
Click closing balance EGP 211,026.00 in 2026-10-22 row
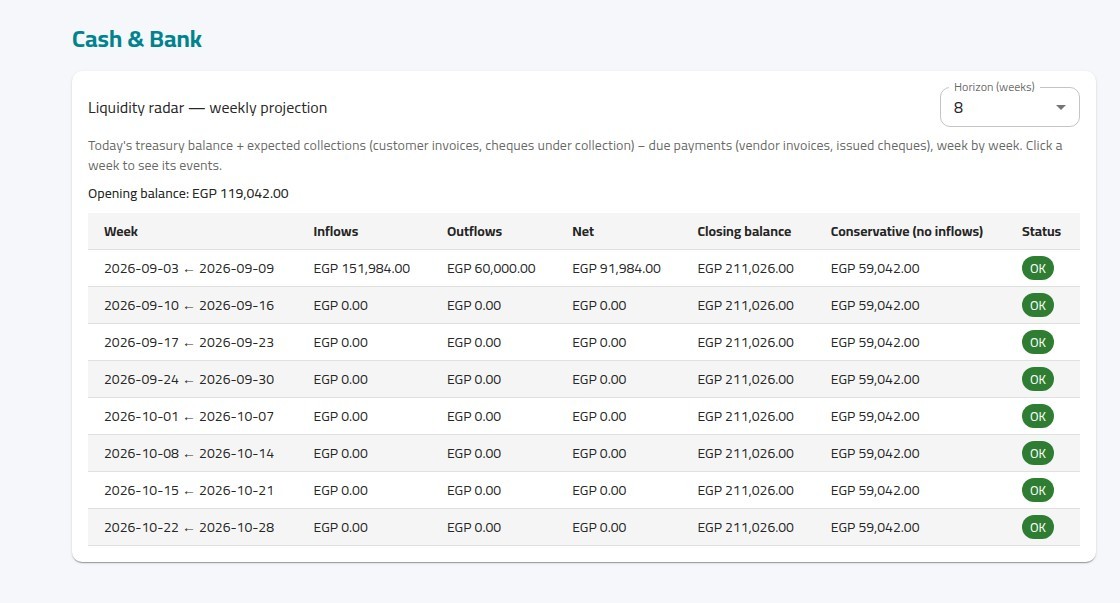(745, 528)
